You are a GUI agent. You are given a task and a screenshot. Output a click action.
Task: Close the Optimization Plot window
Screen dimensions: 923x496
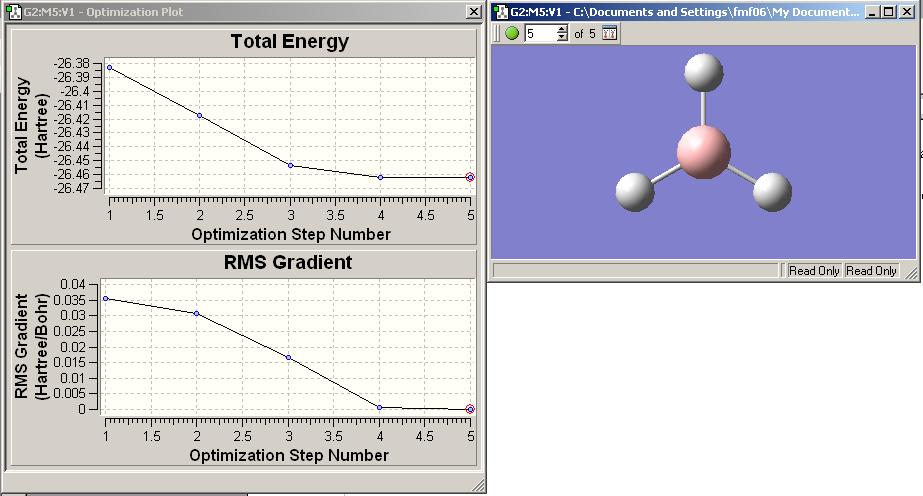pyautogui.click(x=473, y=12)
